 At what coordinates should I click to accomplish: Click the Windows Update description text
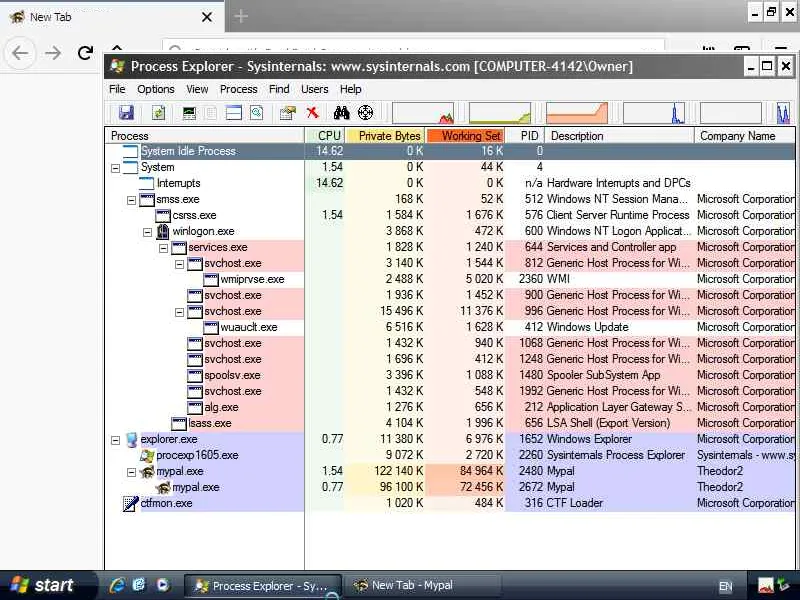click(587, 327)
